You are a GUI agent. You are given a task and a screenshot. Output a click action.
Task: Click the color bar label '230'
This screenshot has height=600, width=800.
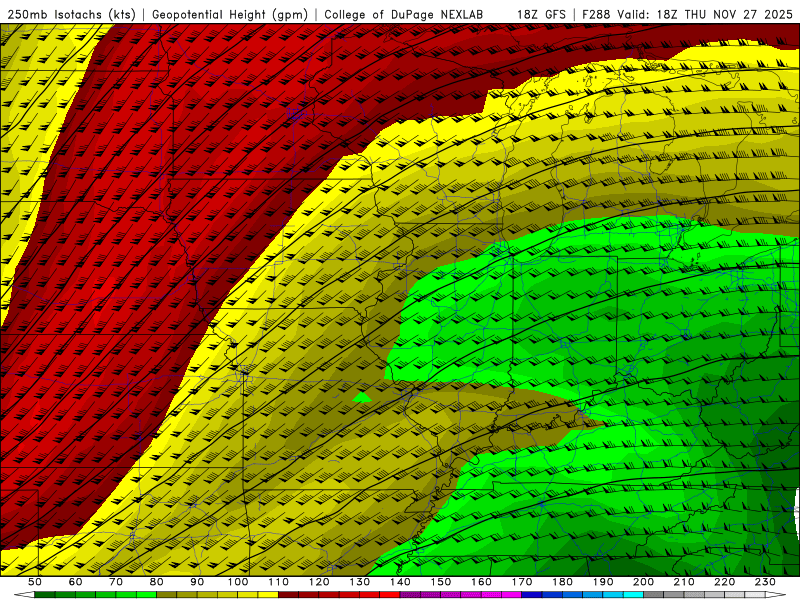765,582
